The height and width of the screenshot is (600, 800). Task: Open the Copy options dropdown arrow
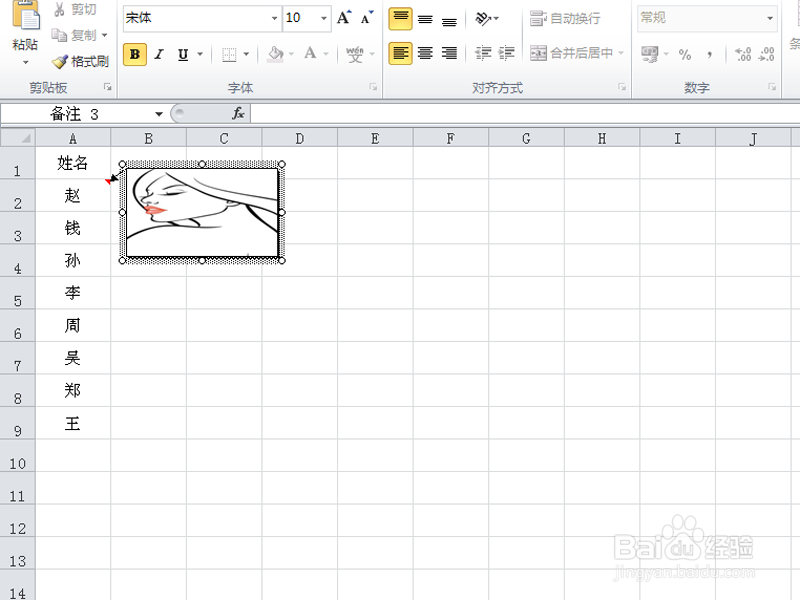[x=105, y=35]
